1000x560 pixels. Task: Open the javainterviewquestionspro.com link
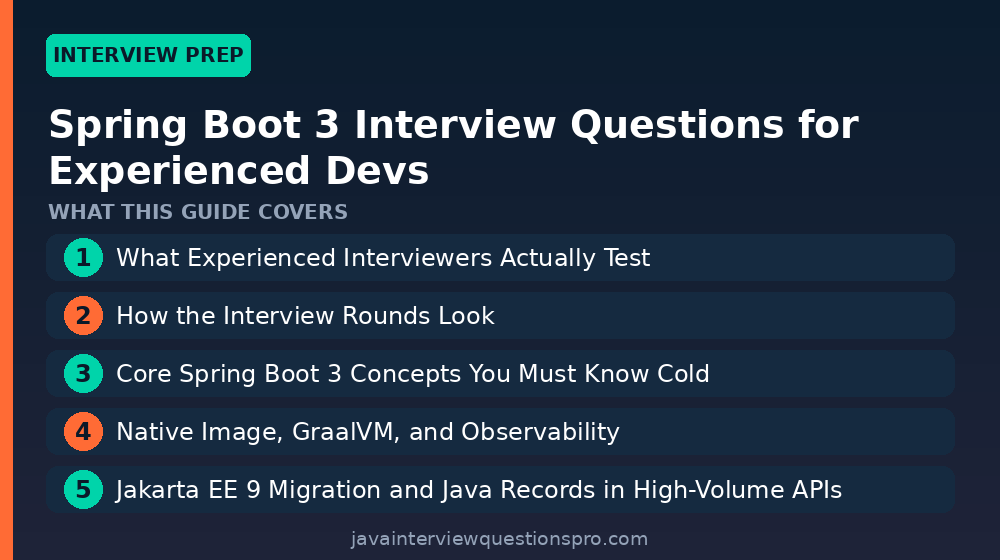click(499, 539)
